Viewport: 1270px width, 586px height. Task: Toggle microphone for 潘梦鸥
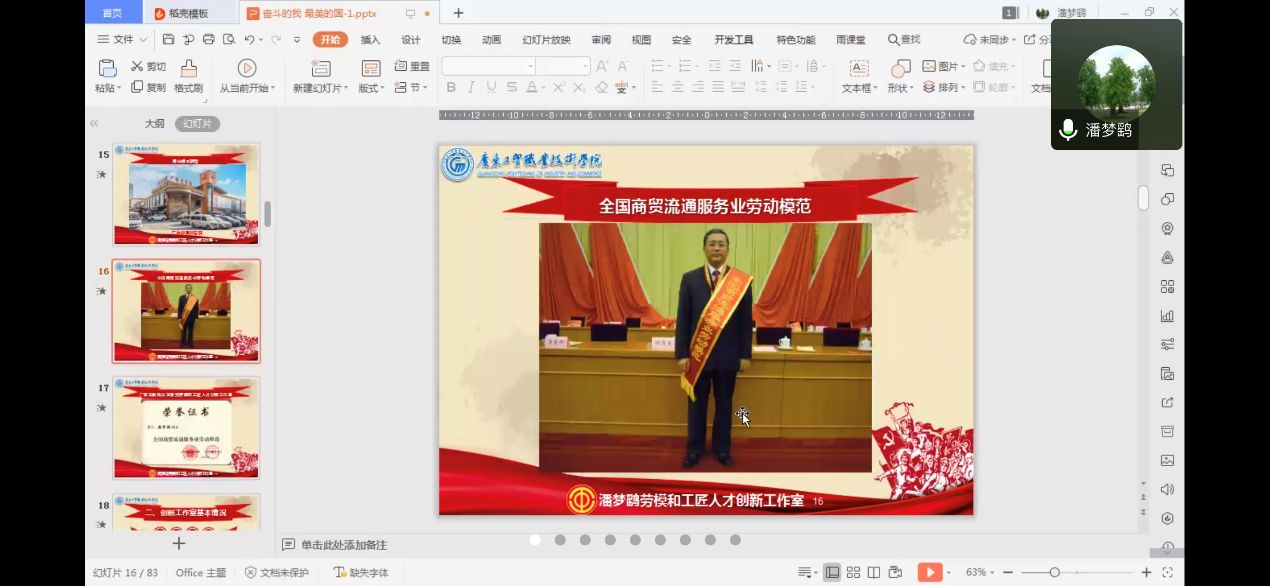1068,130
